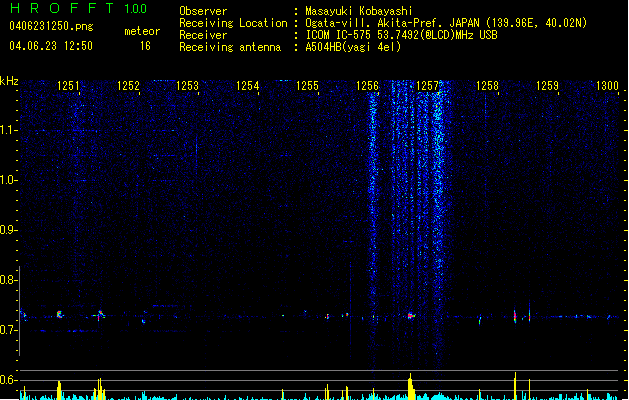Click the kHz axis unit label
This screenshot has width=629, height=400.
(x=9, y=81)
